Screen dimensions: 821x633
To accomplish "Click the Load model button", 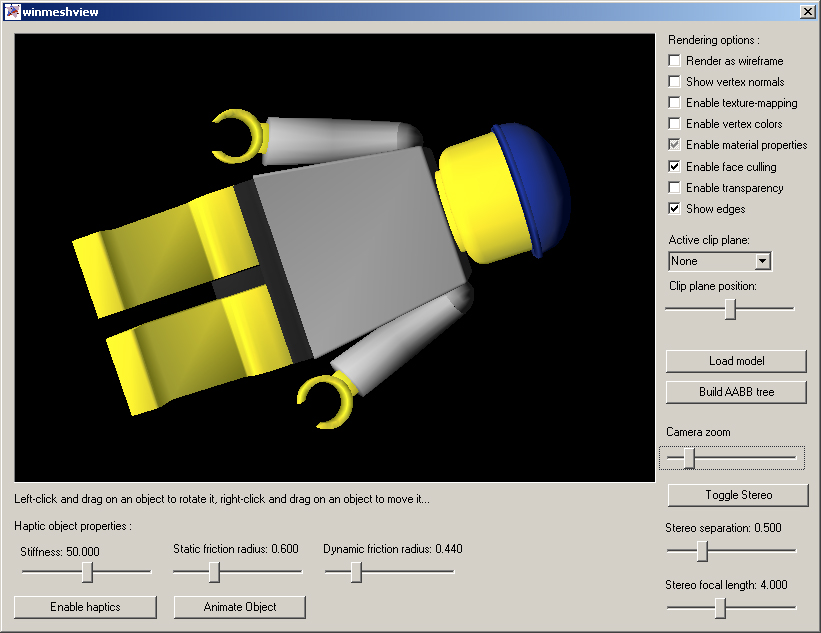I will click(736, 361).
